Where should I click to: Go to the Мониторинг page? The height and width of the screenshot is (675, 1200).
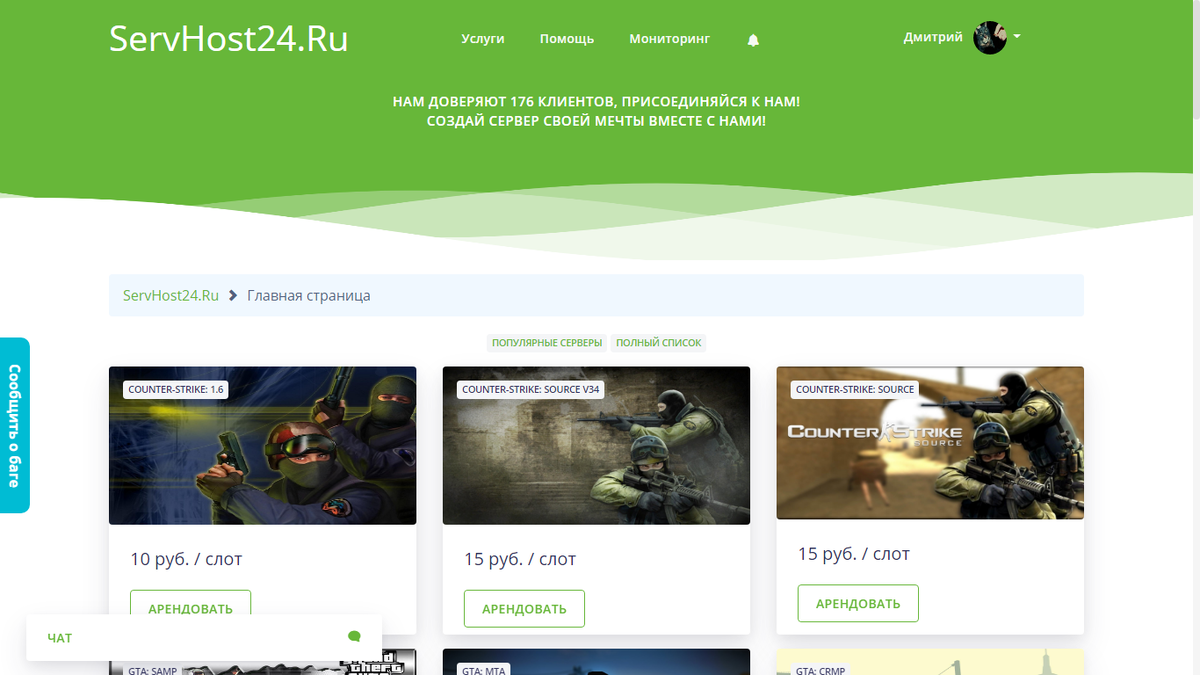point(669,39)
